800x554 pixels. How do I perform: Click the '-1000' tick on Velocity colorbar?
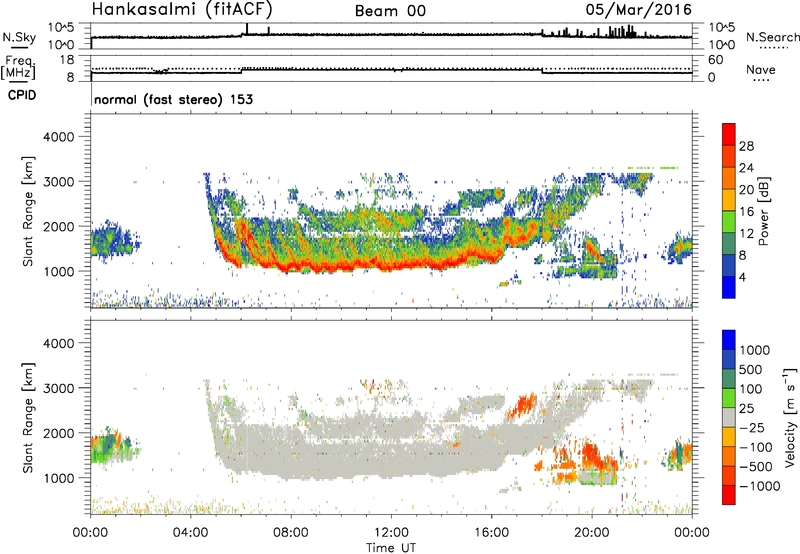760,486
